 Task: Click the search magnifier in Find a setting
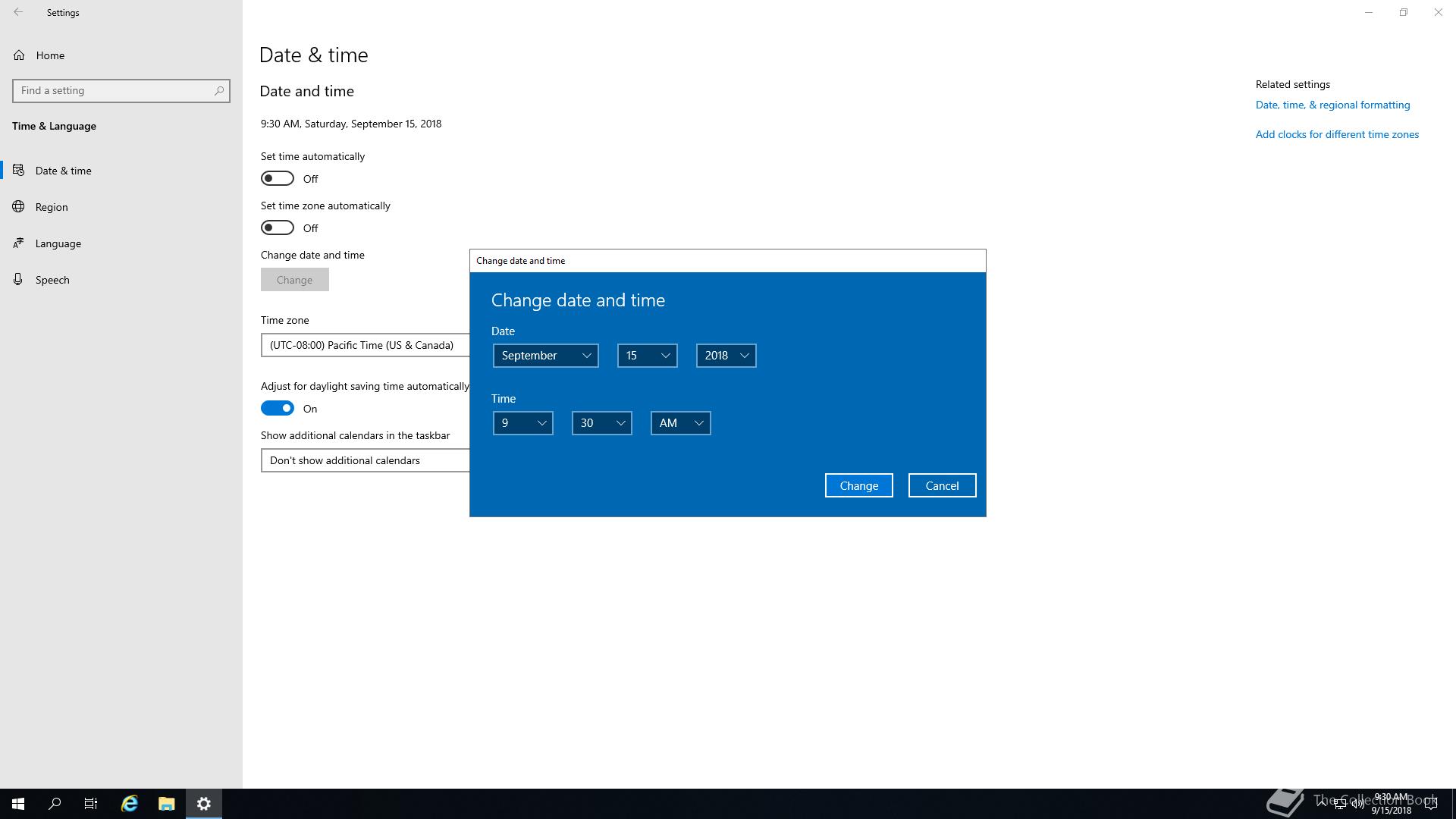218,91
